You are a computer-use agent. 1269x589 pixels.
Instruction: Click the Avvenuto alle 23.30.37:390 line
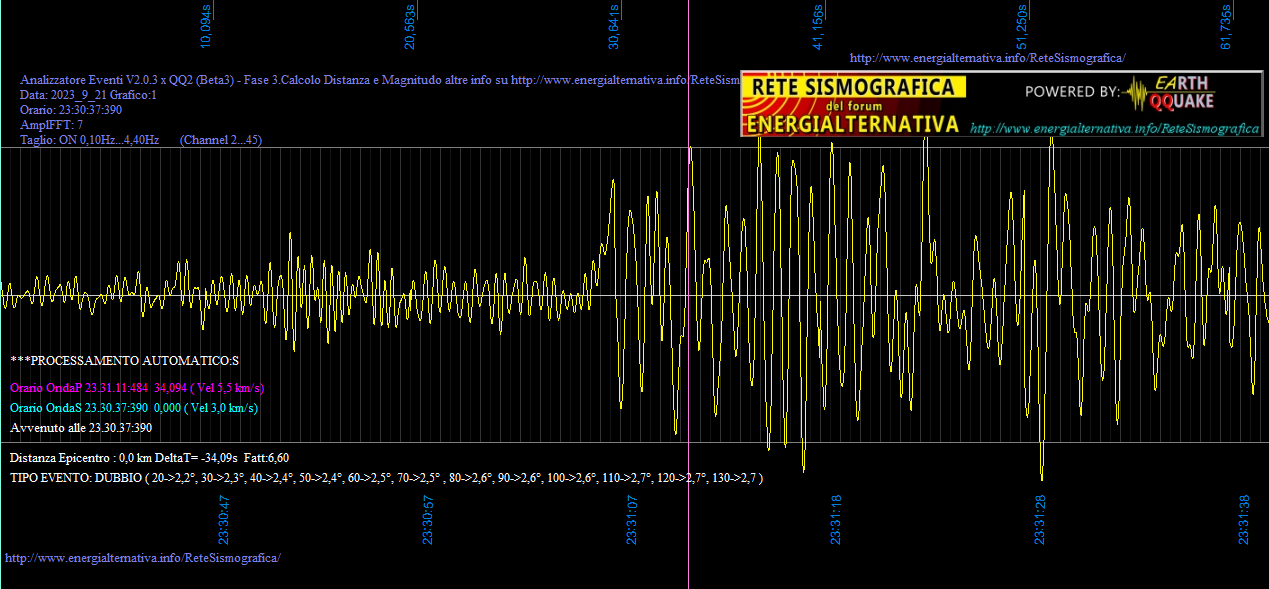pyautogui.click(x=81, y=427)
